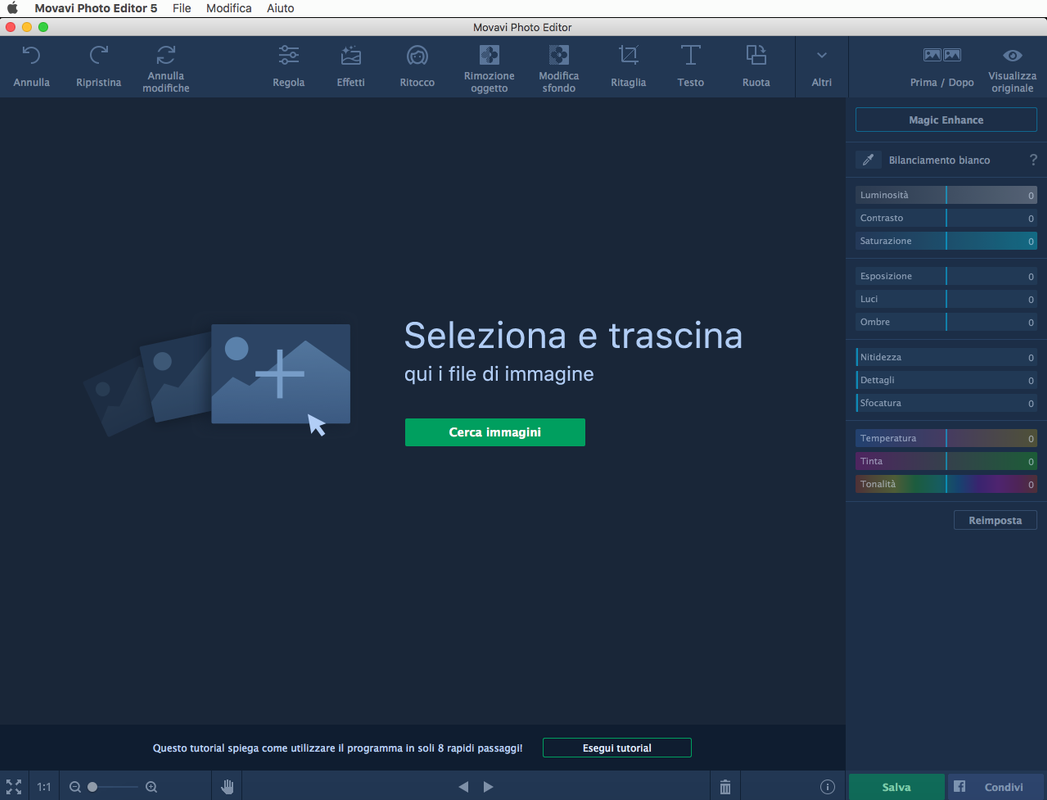The image size is (1047, 800).
Task: Click the Ombre slider
Action: coord(946,322)
